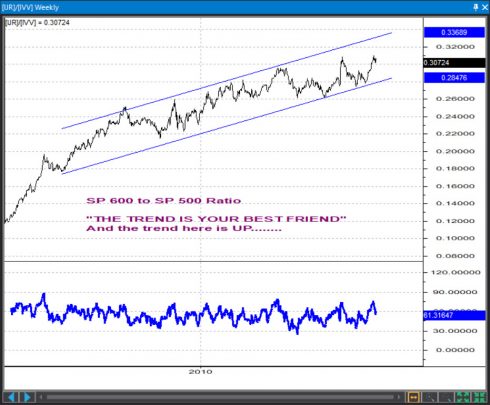
Task: Click the 2010 date label on time axis
Action: (200, 371)
